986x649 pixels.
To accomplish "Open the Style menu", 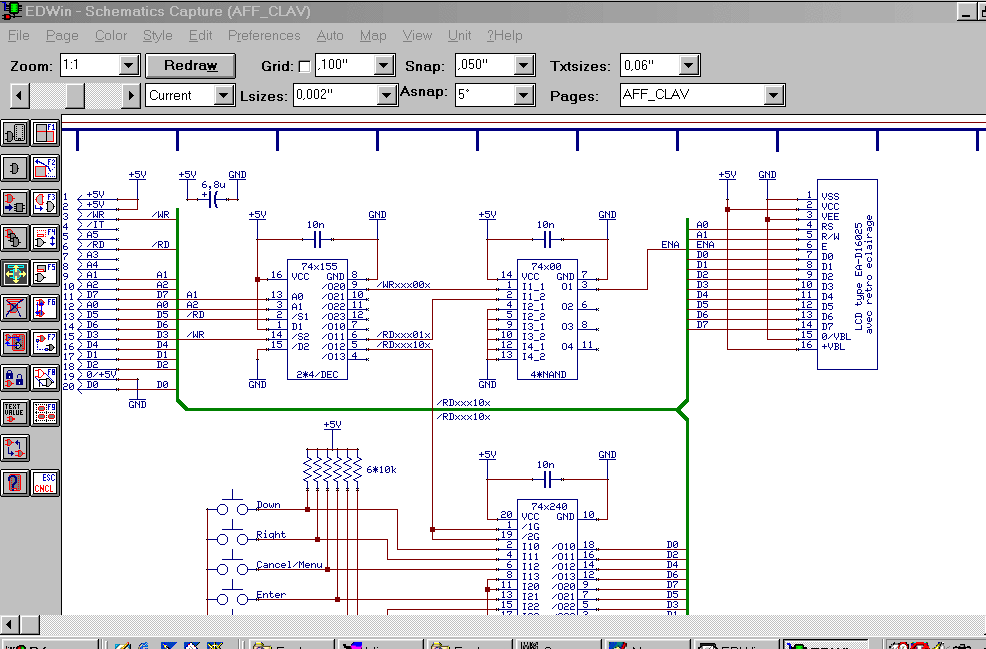I will point(157,35).
